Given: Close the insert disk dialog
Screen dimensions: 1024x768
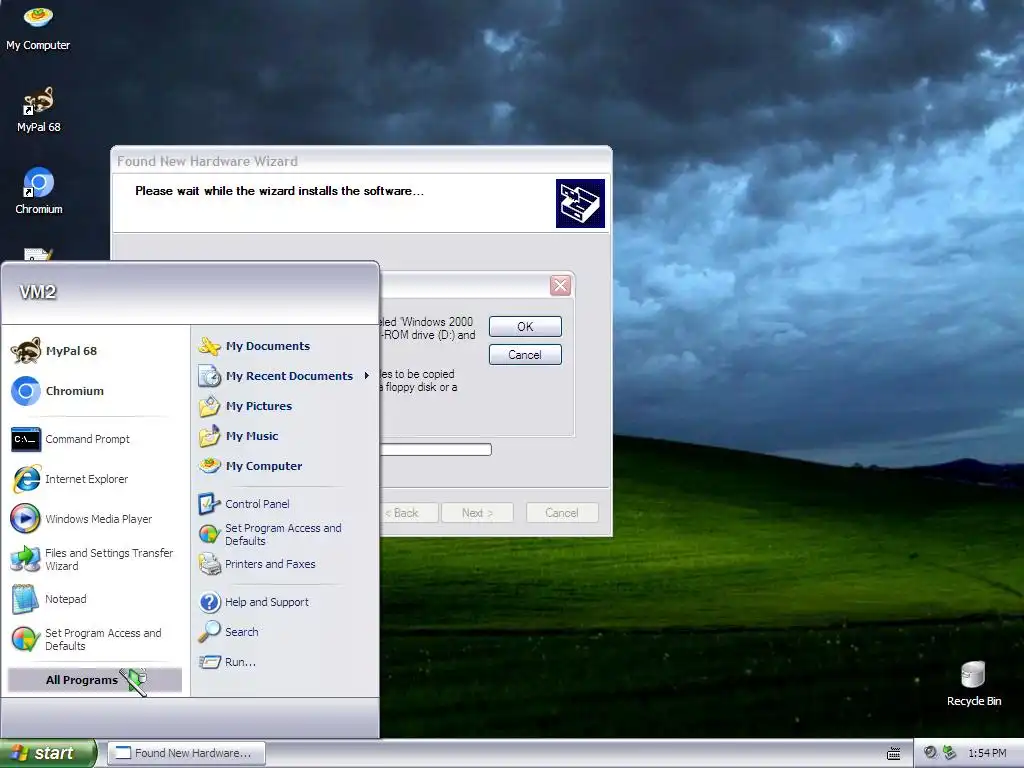Looking at the screenshot, I should click(560, 285).
